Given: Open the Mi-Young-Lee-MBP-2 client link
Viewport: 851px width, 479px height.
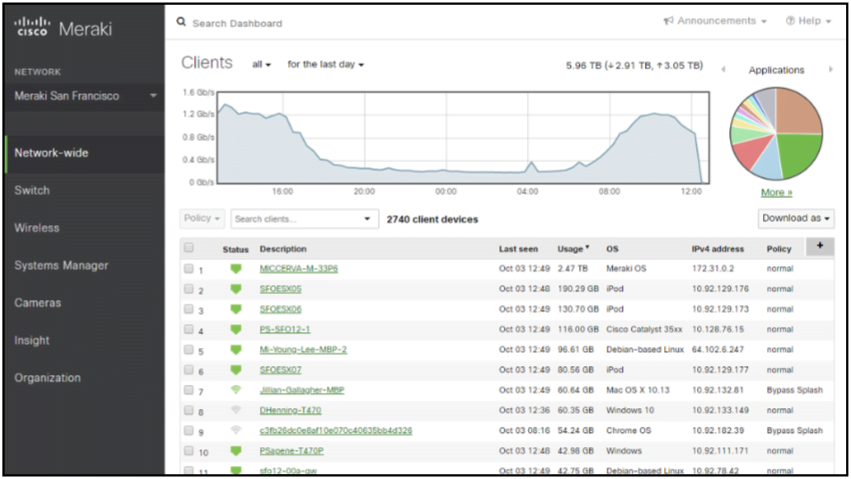Looking at the screenshot, I should click(x=303, y=350).
